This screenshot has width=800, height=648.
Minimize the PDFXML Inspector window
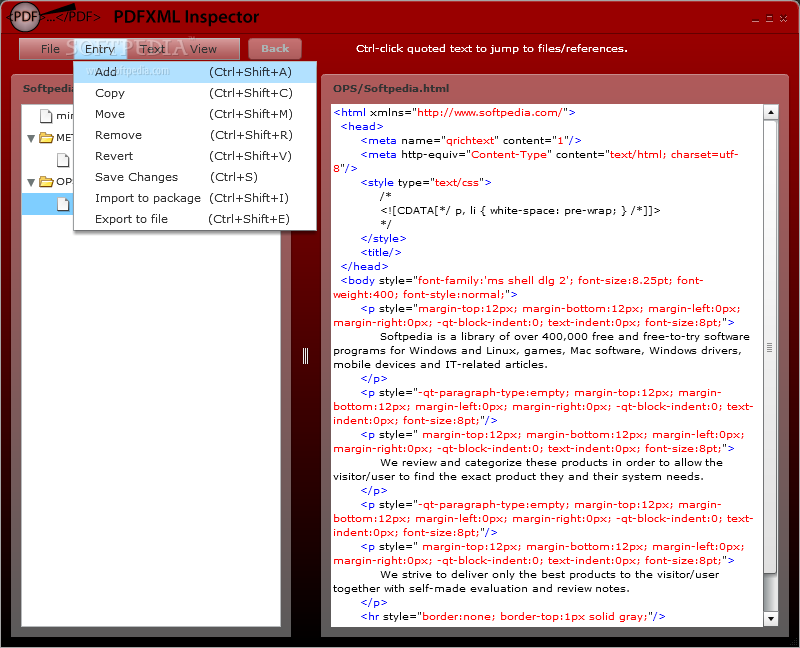(756, 19)
